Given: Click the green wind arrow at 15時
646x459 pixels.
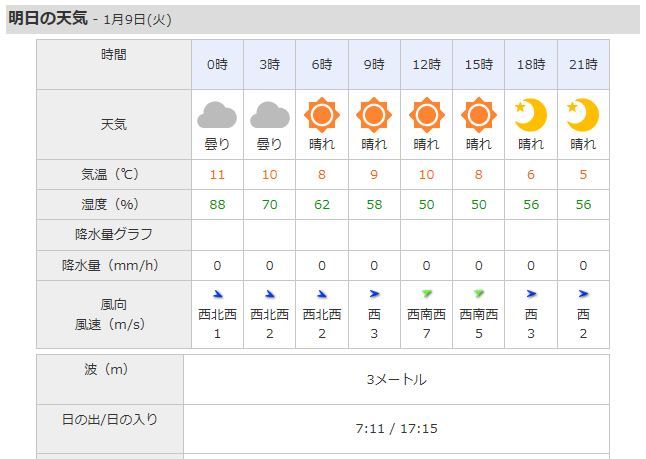Looking at the screenshot, I should point(479,294).
